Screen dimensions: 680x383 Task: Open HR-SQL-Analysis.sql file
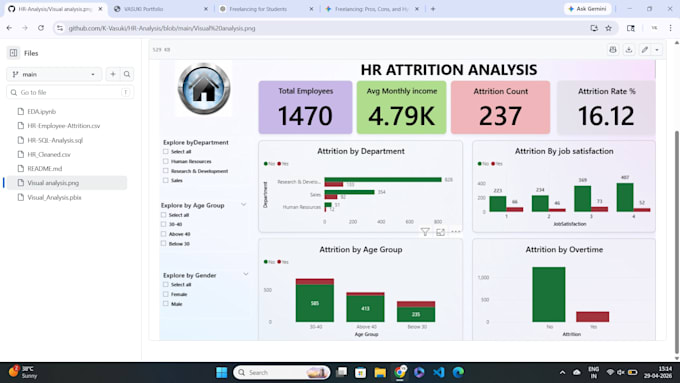[55, 140]
